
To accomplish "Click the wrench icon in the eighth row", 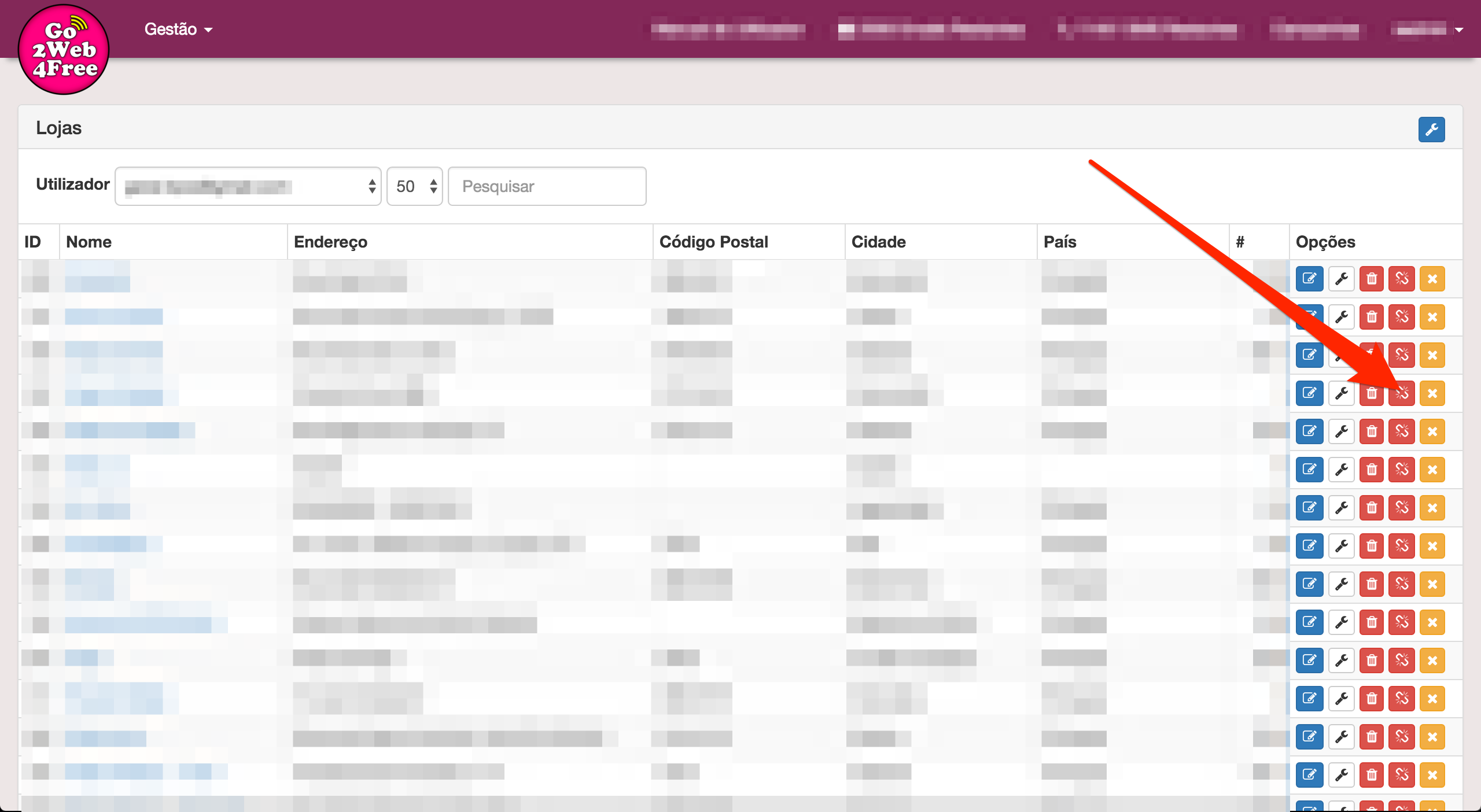I will point(1341,546).
